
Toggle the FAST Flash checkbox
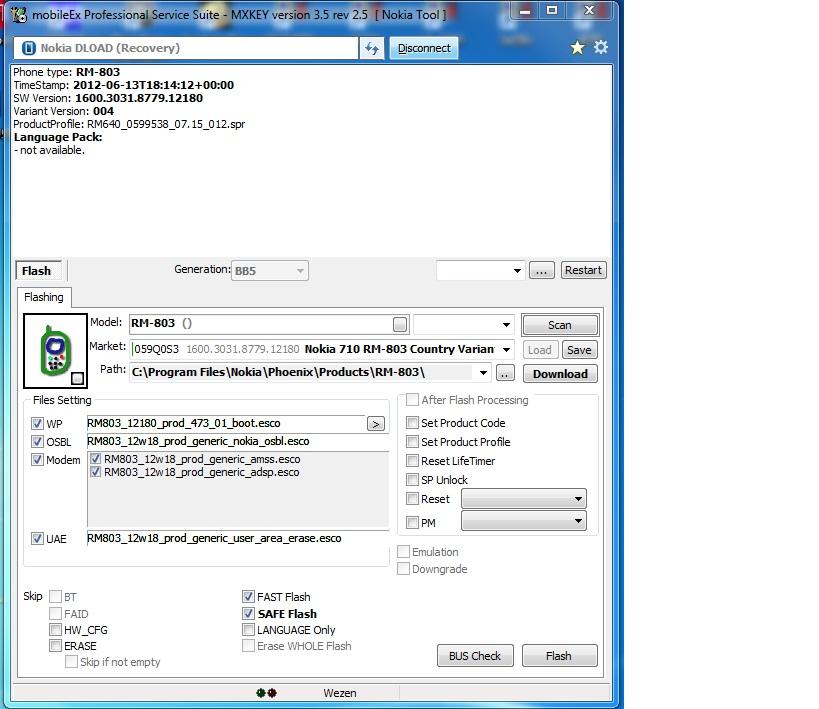pyautogui.click(x=248, y=597)
